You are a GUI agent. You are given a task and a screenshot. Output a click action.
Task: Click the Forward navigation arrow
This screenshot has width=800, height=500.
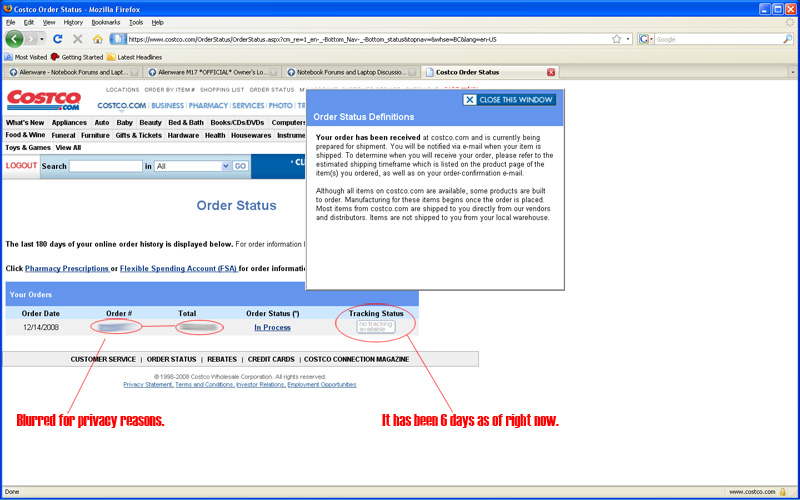(x=31, y=39)
